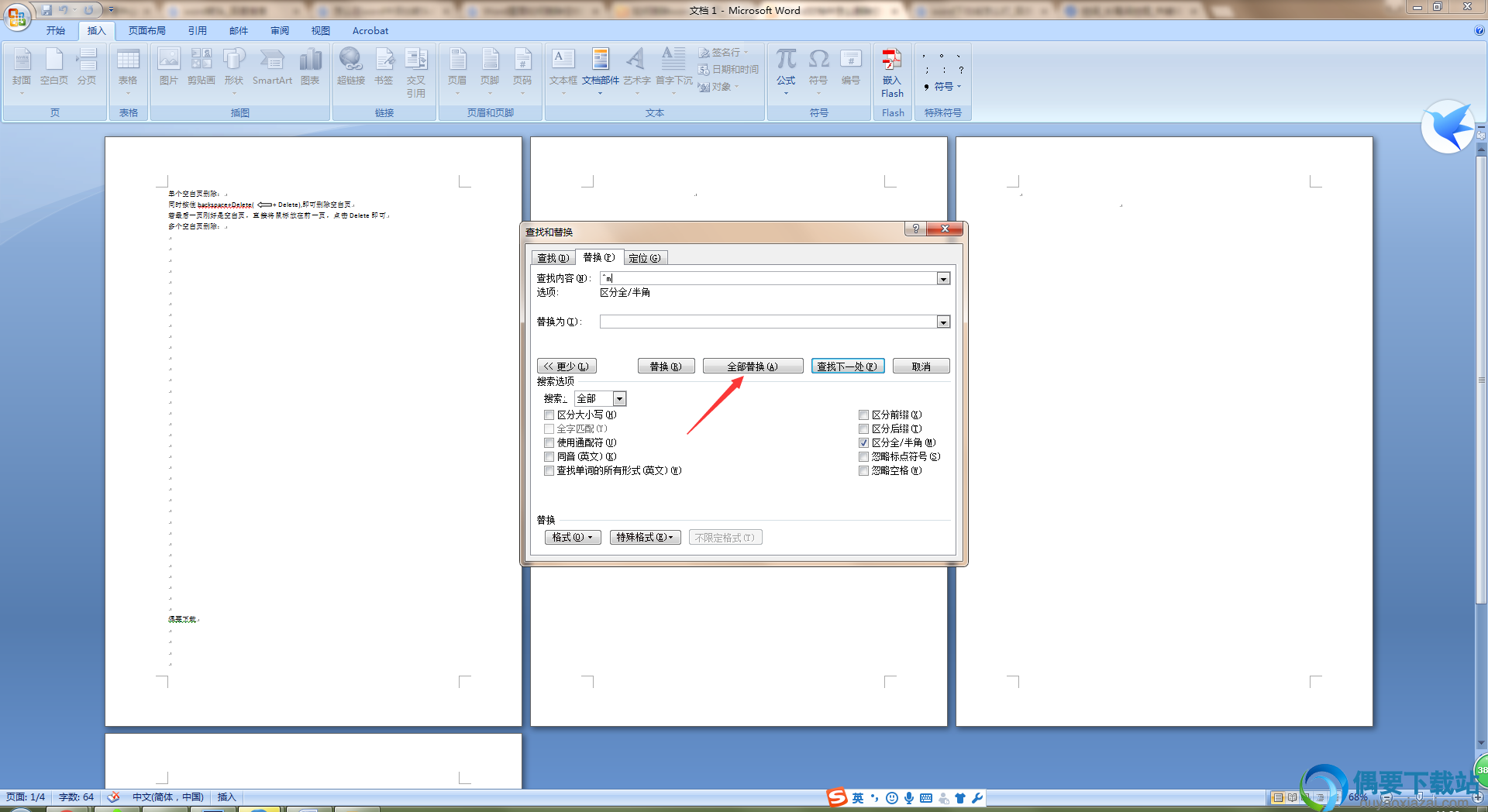
Task: Open the Sogou voice input microphone
Action: [x=909, y=798]
